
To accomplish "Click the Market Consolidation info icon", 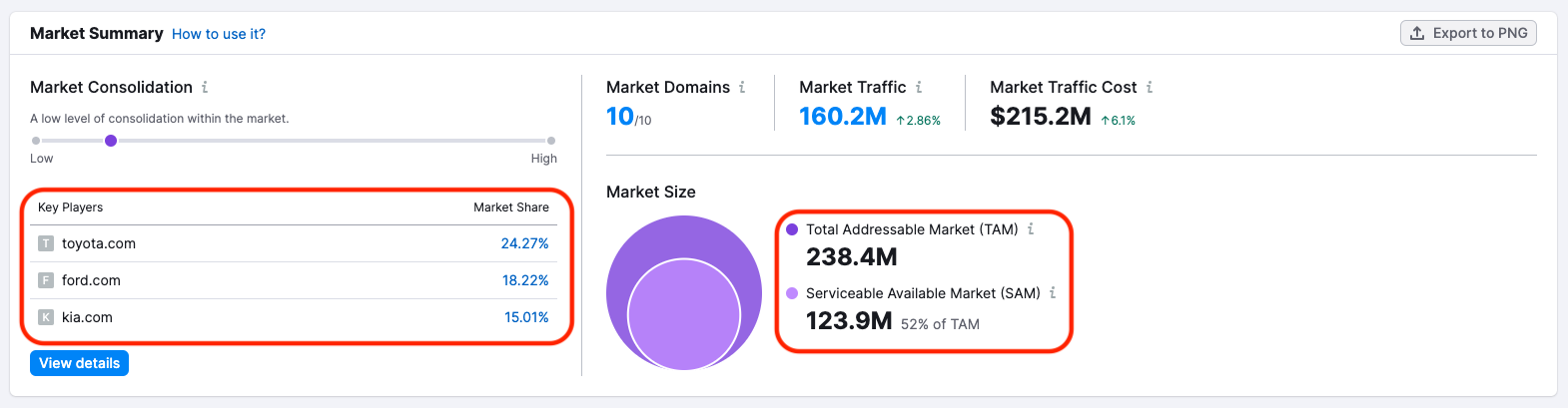I will tap(205, 87).
